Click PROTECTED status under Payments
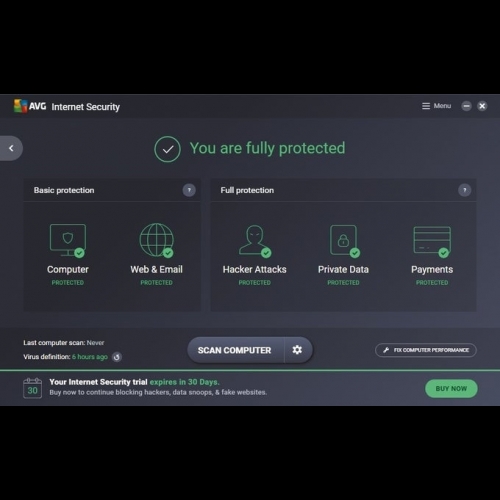 [x=432, y=283]
